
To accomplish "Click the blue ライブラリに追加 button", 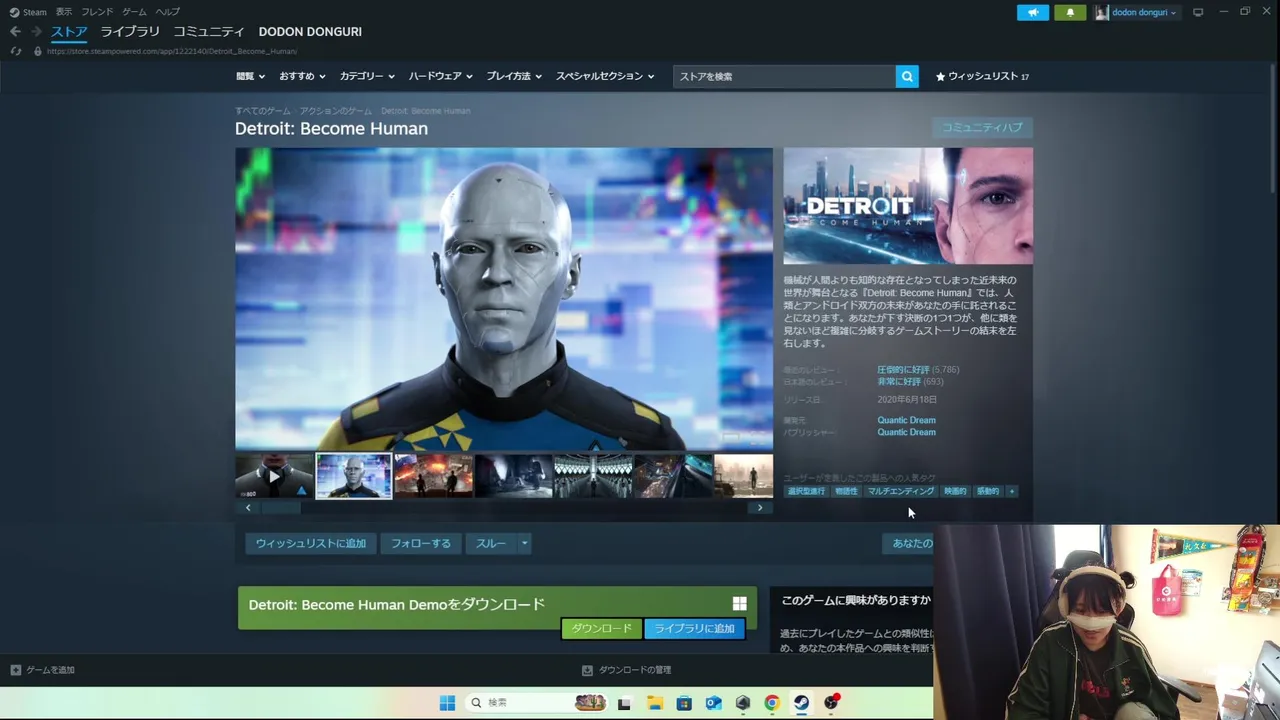I will 695,628.
